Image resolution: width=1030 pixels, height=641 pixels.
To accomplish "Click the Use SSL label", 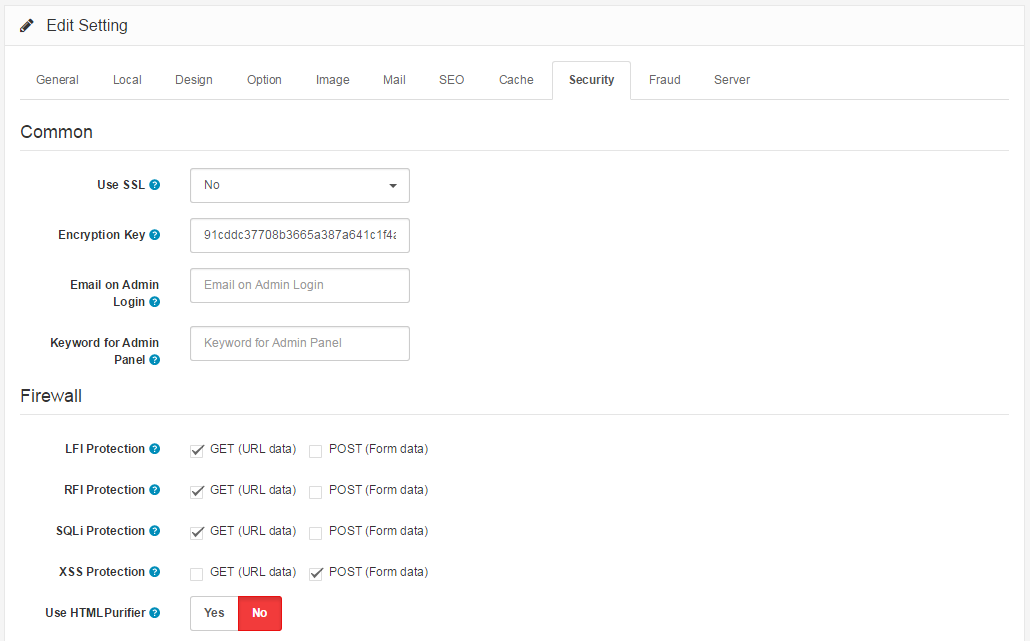I will (x=121, y=185).
